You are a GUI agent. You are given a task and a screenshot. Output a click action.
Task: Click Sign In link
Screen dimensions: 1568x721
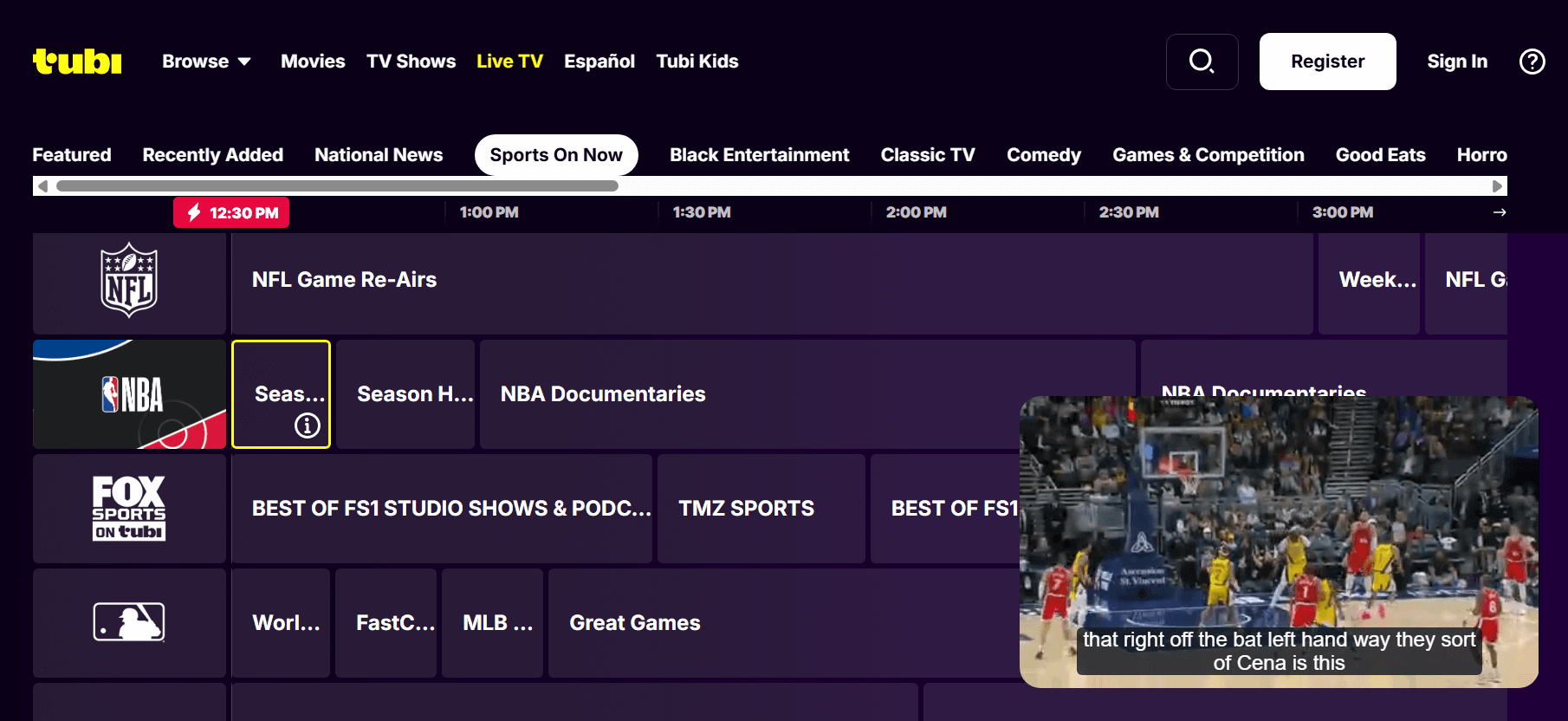click(x=1457, y=62)
